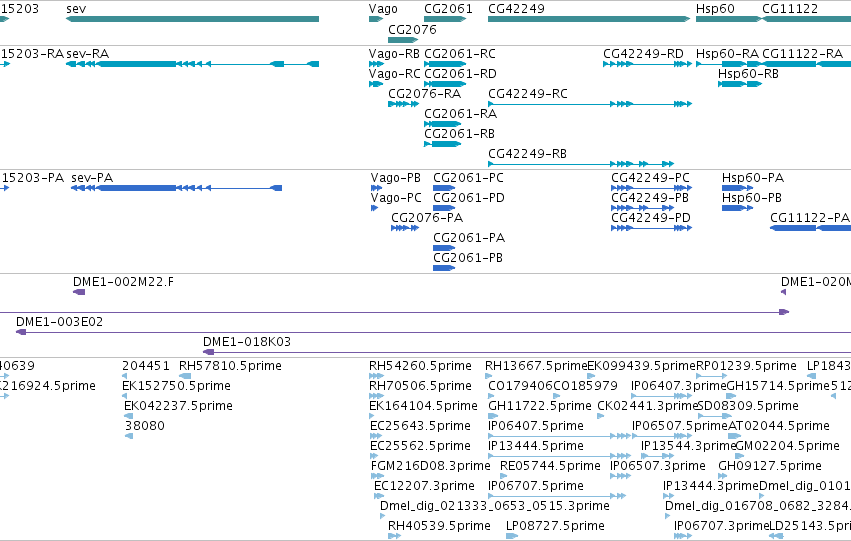Select the Hsp60 gene label
Screen dimensions: 851x541
[715, 9]
